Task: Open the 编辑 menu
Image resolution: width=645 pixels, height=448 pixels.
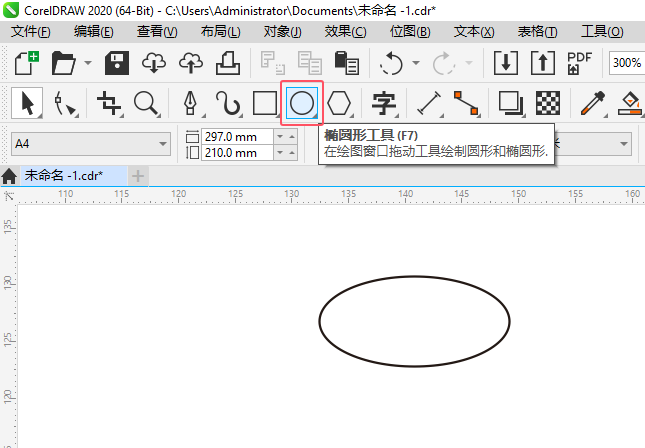Action: pyautogui.click(x=93, y=32)
